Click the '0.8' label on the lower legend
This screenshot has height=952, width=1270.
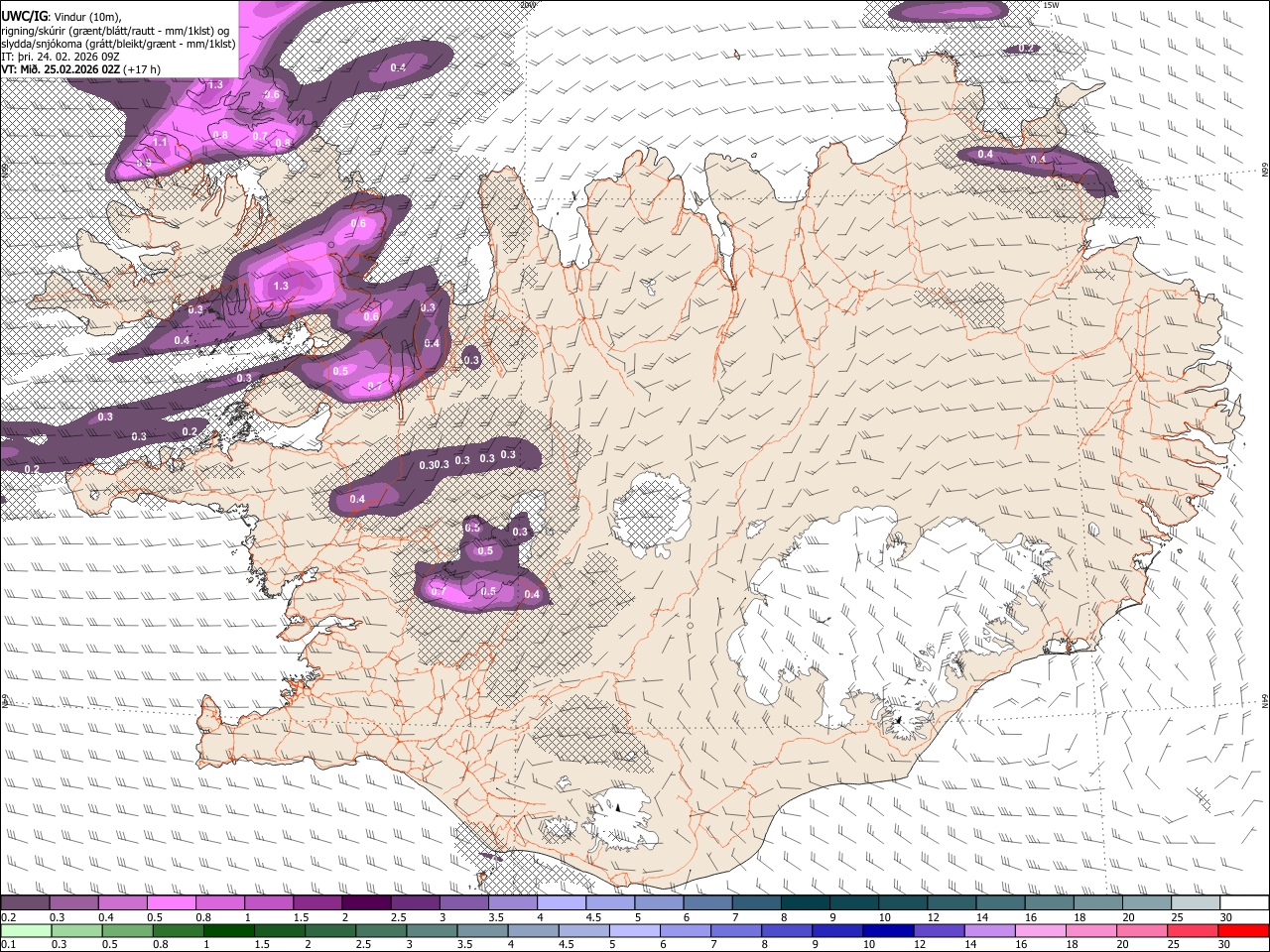click(160, 945)
